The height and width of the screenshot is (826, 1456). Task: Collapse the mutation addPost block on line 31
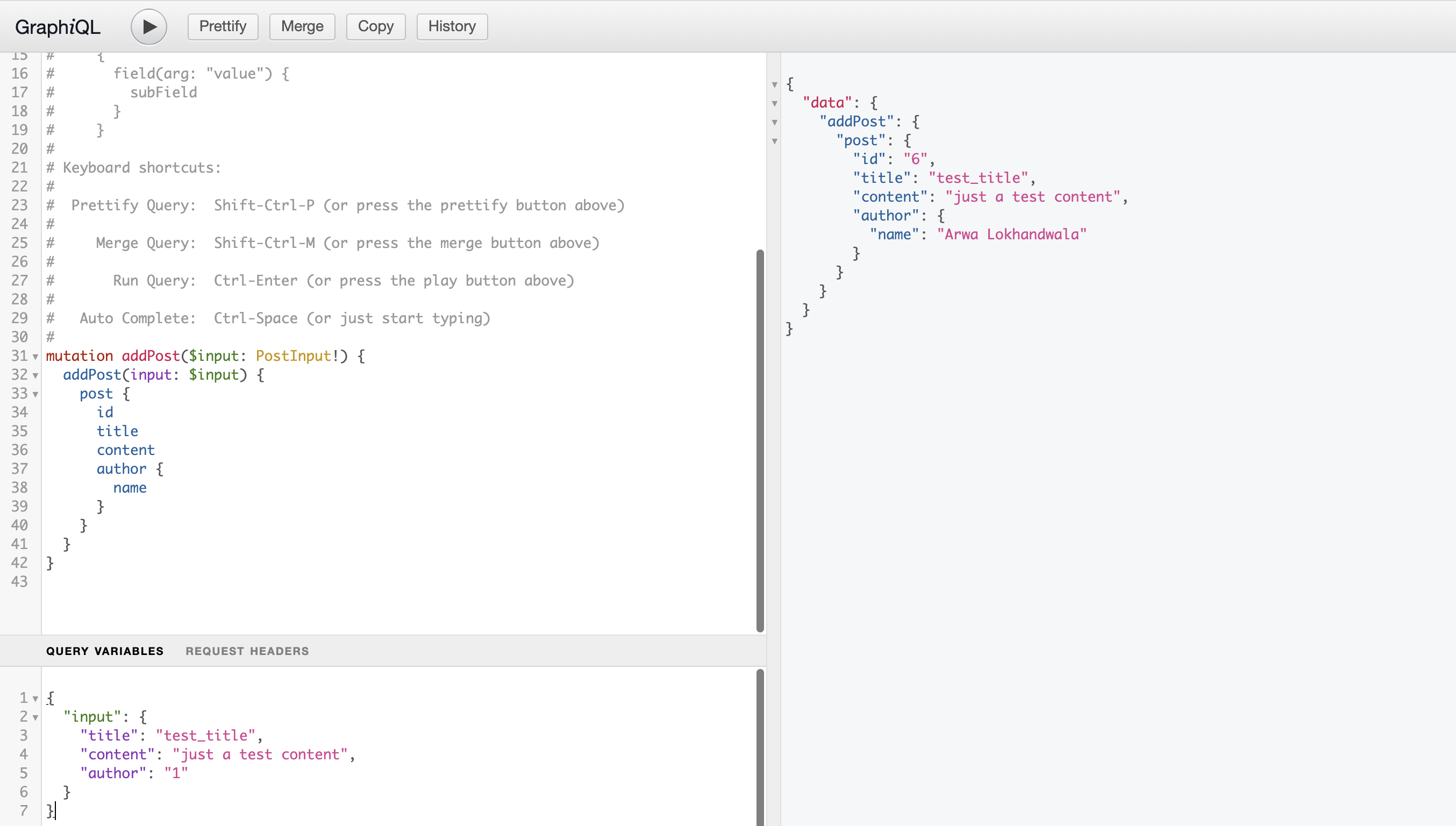[x=35, y=357]
